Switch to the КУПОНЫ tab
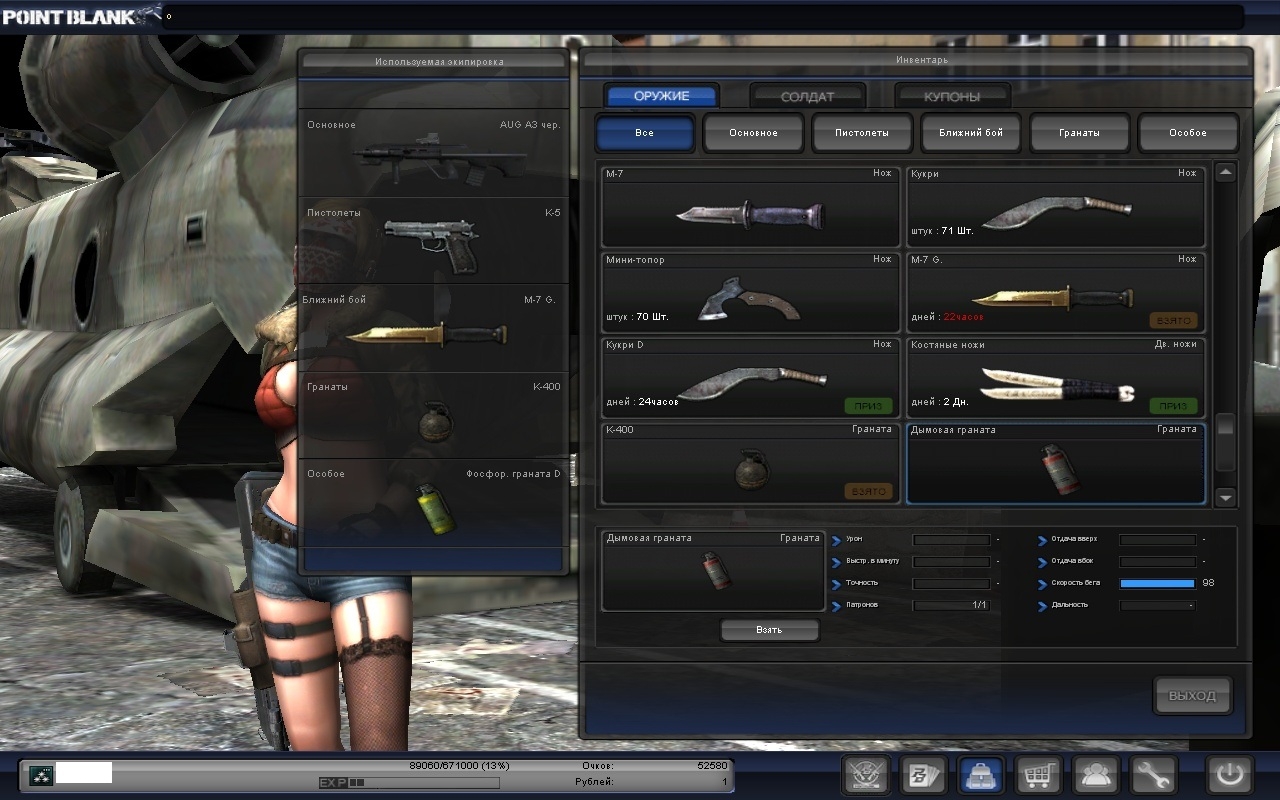The width and height of the screenshot is (1280, 800). (952, 97)
